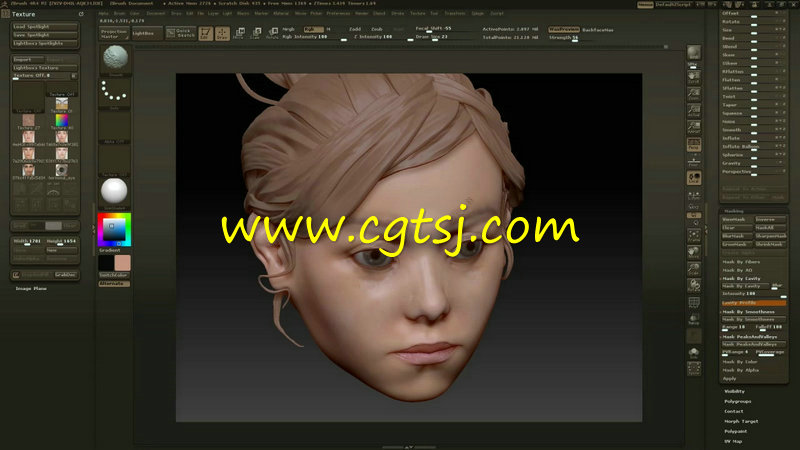Toggle the Transp transparency icon
The height and width of the screenshot is (450, 800).
(x=693, y=319)
